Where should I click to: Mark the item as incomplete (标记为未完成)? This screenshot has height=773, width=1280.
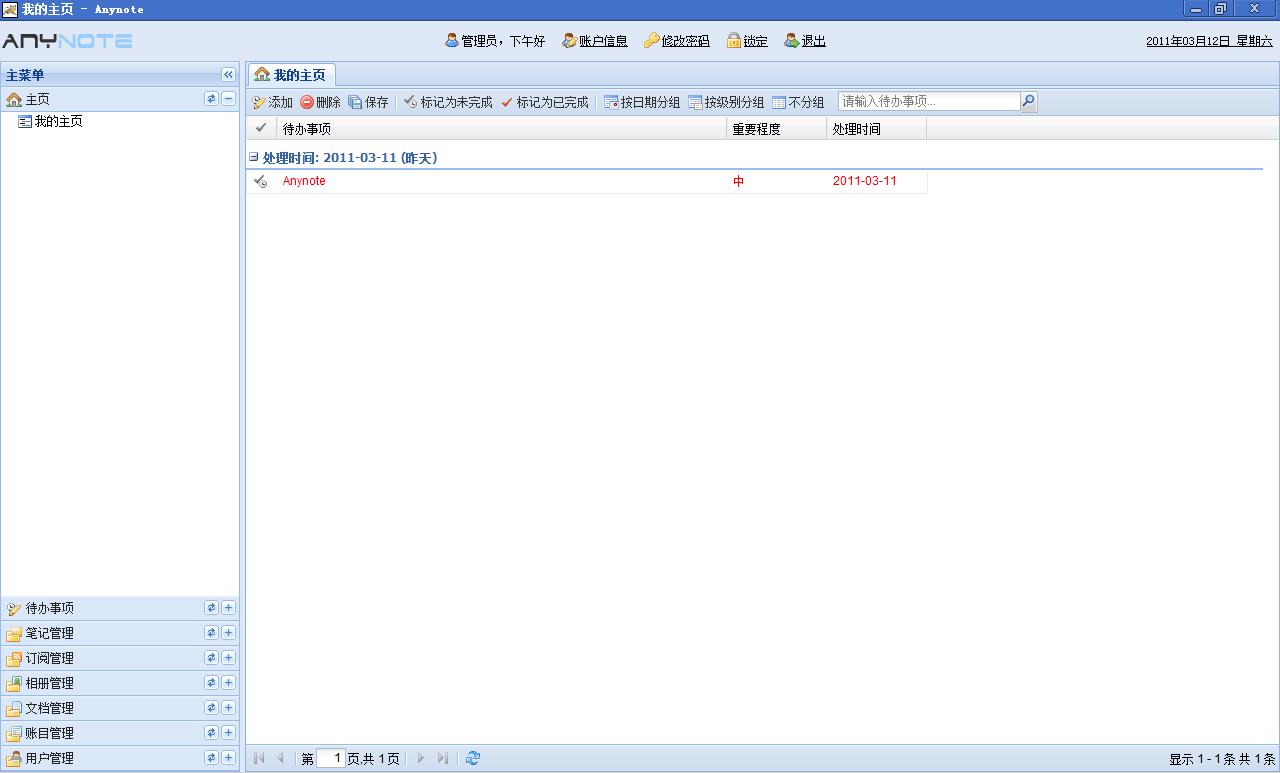tap(448, 102)
